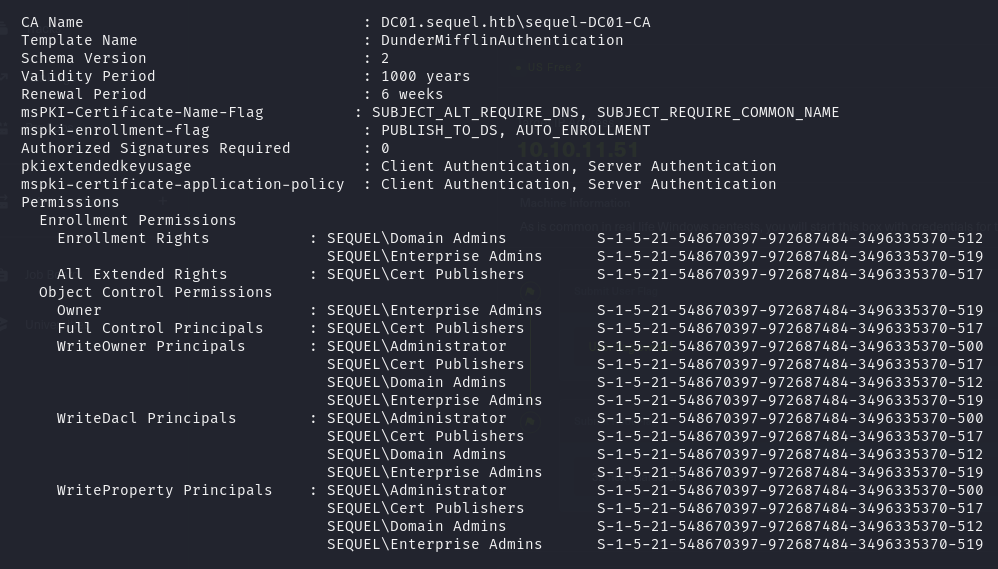Click the Authorized Signatures Required label
The image size is (998, 569).
(x=155, y=148)
